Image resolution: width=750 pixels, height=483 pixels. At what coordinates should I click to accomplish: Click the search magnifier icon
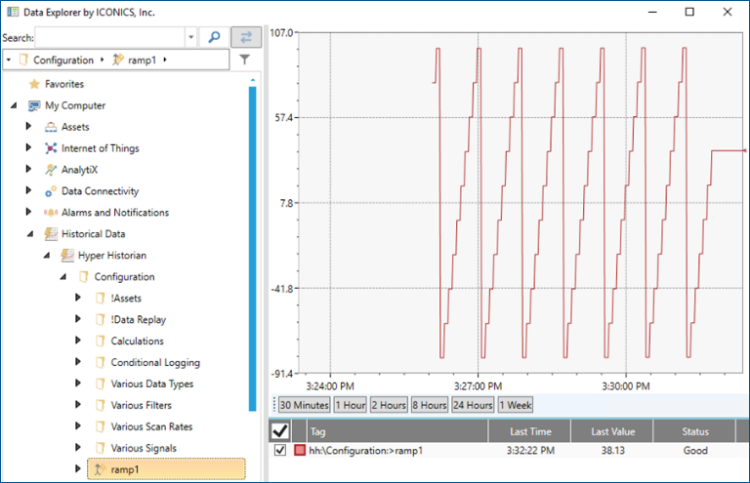point(214,37)
